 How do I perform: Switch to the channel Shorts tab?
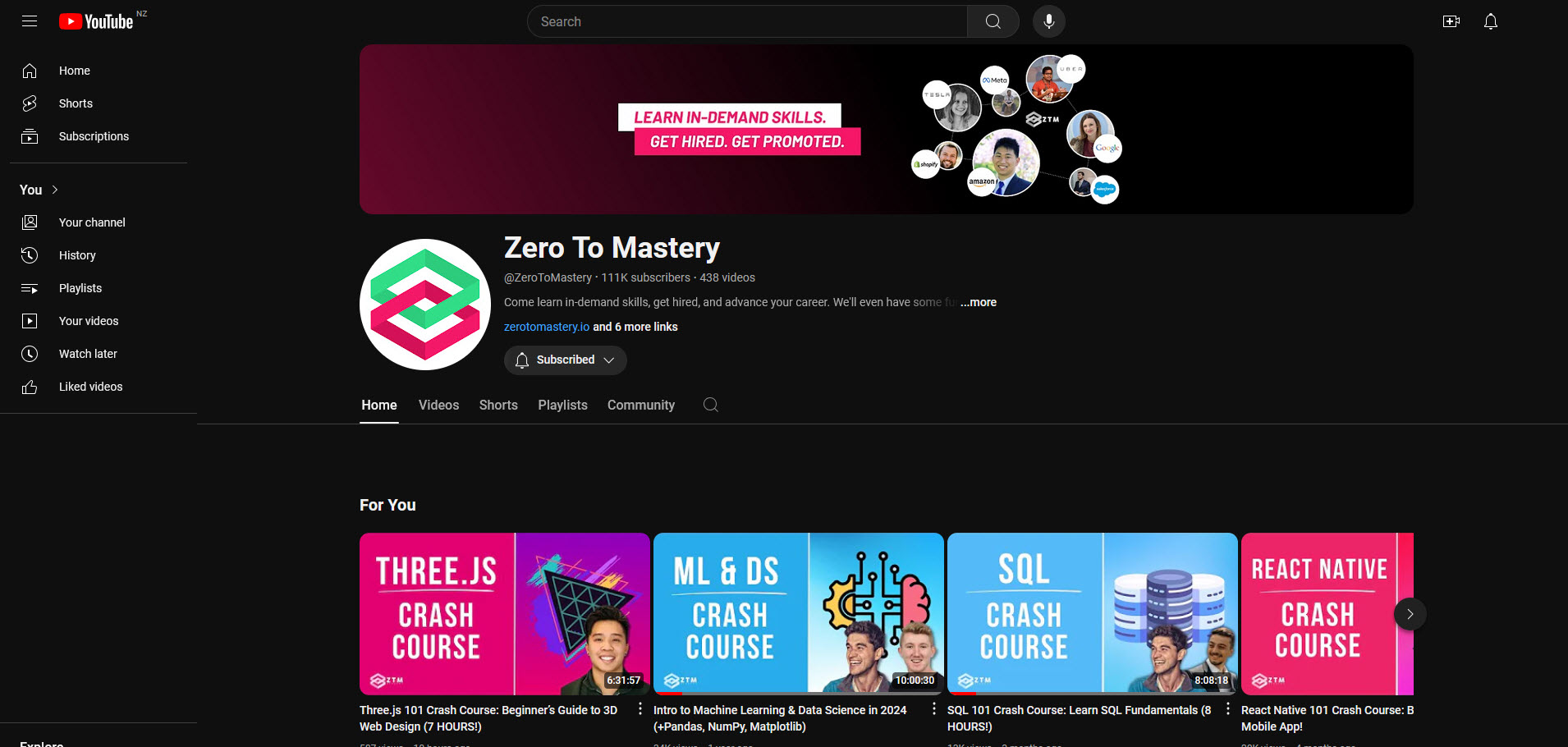click(x=498, y=406)
